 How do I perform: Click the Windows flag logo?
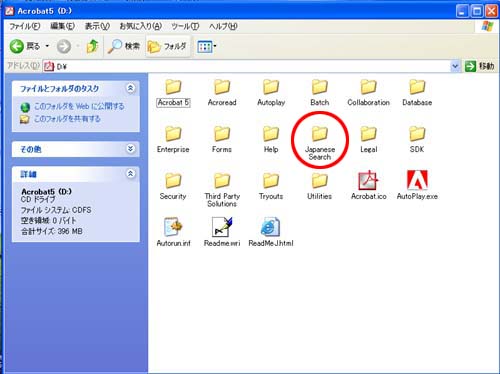tap(487, 26)
